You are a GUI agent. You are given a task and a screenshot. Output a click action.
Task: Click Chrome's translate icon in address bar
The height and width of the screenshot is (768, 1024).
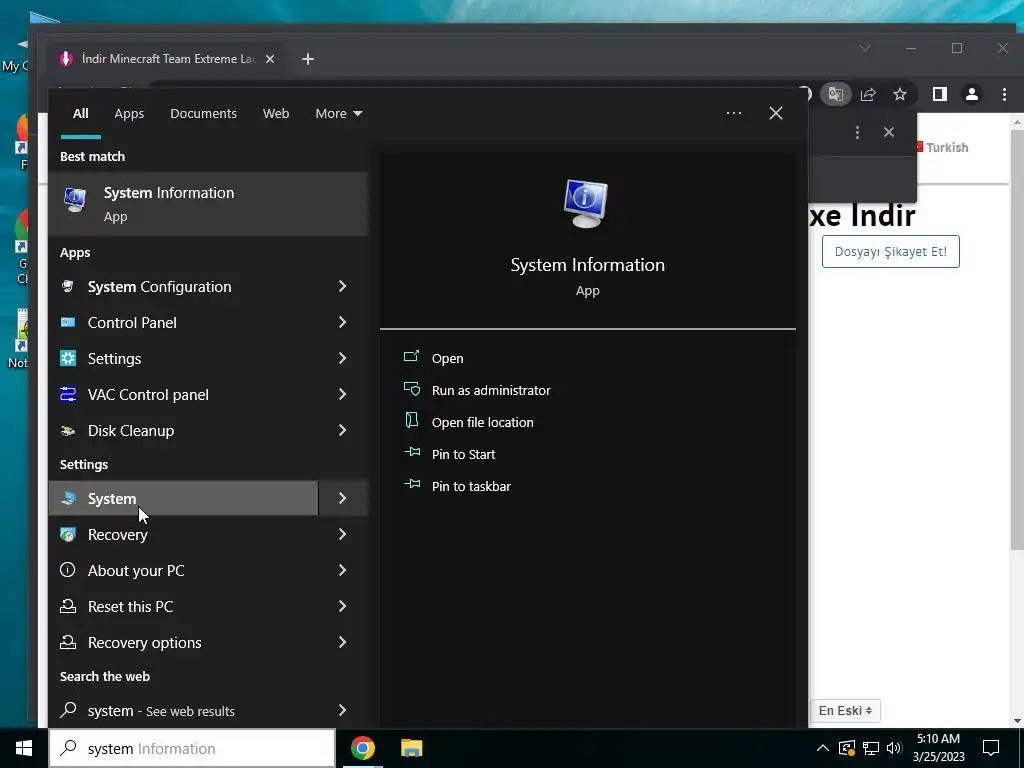(836, 94)
